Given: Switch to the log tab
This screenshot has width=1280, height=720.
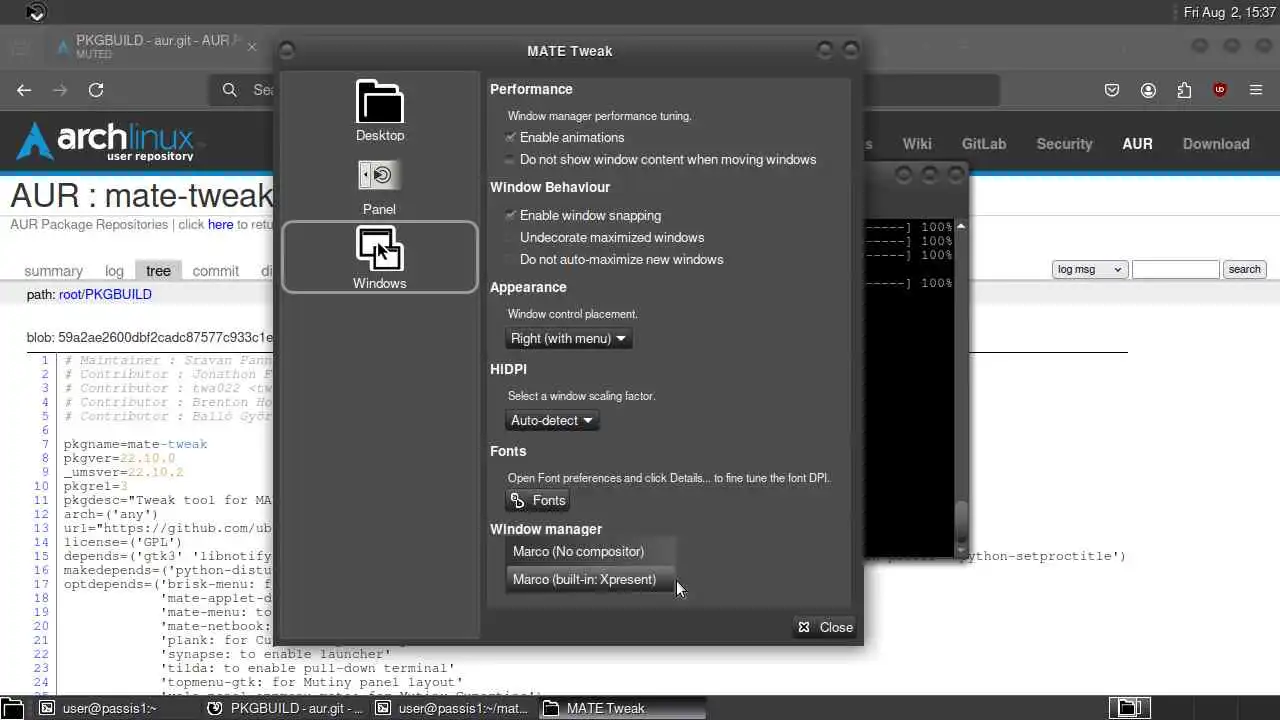Looking at the screenshot, I should pos(114,271).
